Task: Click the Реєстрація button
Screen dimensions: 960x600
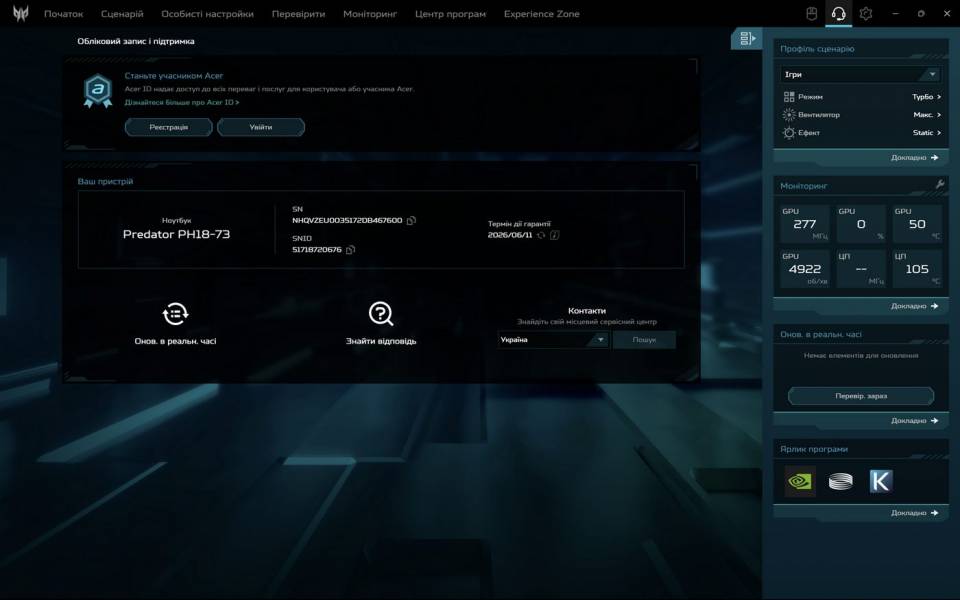Action: click(x=168, y=127)
